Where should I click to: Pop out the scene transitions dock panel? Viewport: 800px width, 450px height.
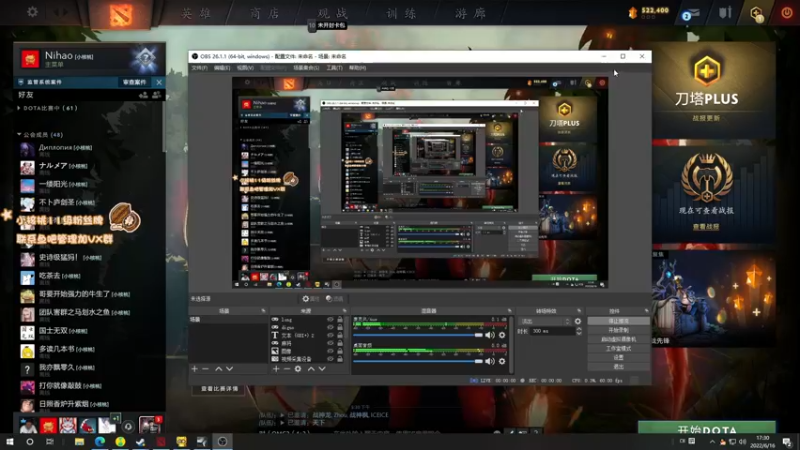click(x=579, y=311)
